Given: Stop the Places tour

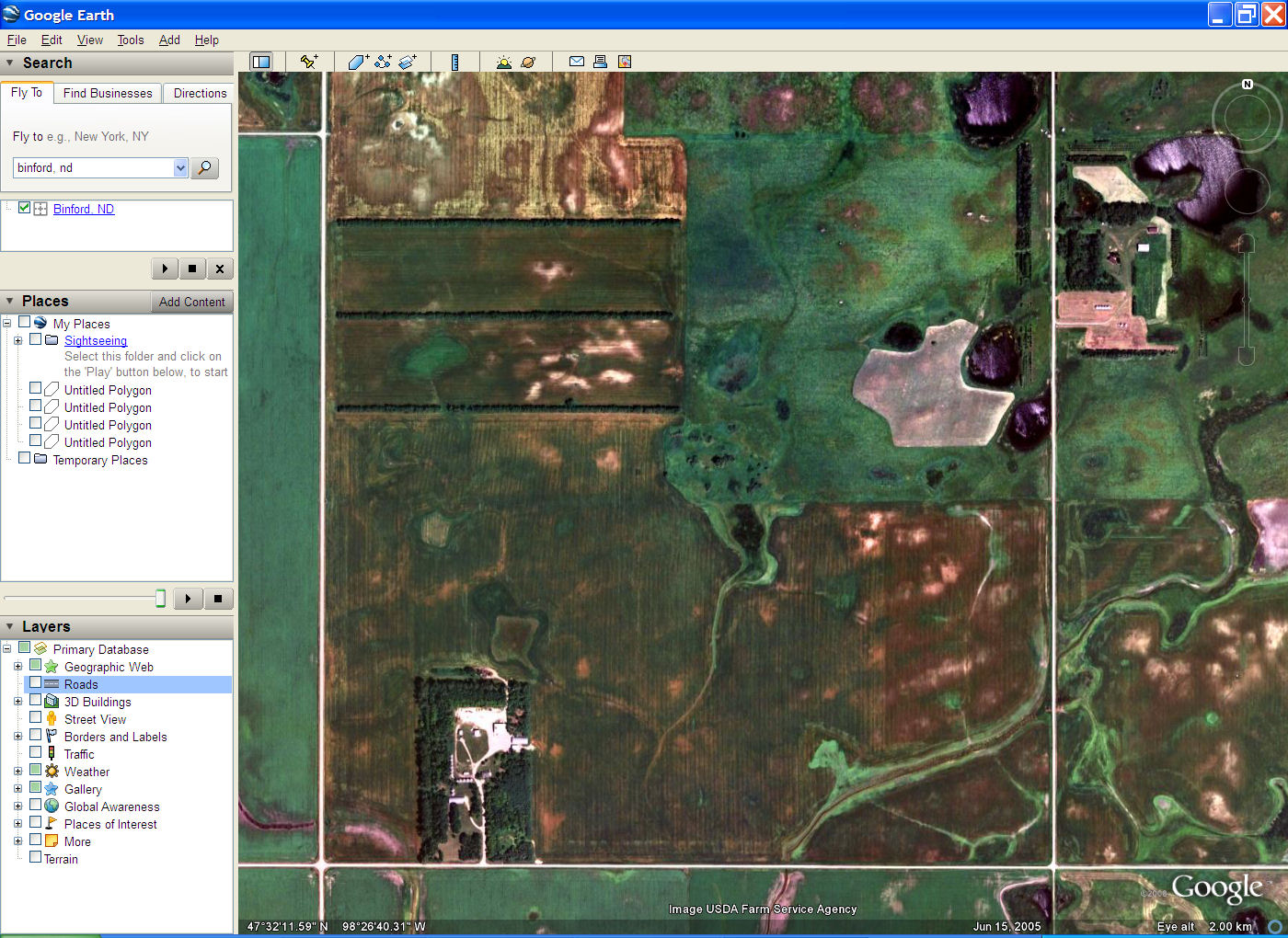Looking at the screenshot, I should coord(218,599).
